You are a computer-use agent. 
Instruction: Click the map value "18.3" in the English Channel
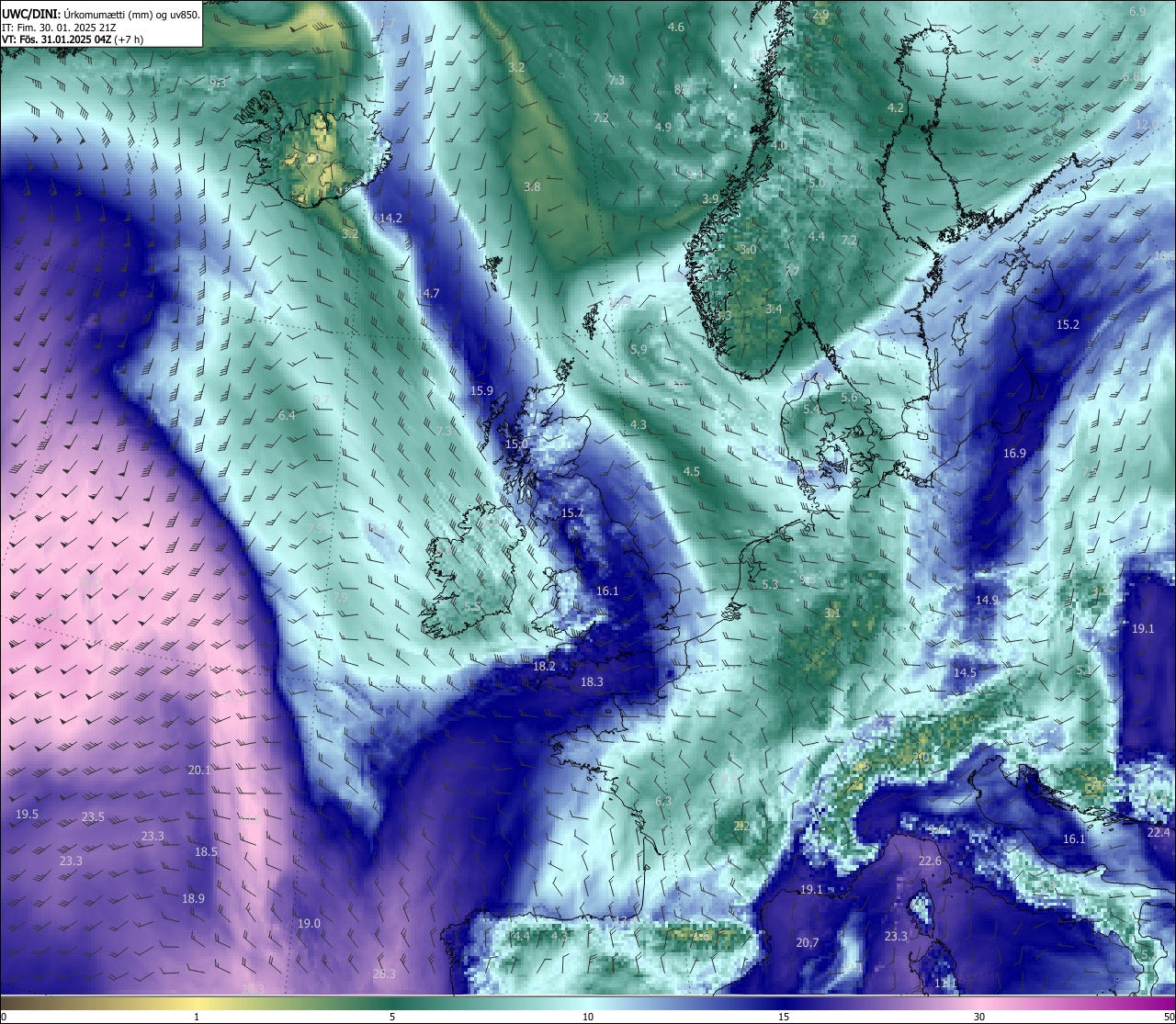(x=592, y=681)
